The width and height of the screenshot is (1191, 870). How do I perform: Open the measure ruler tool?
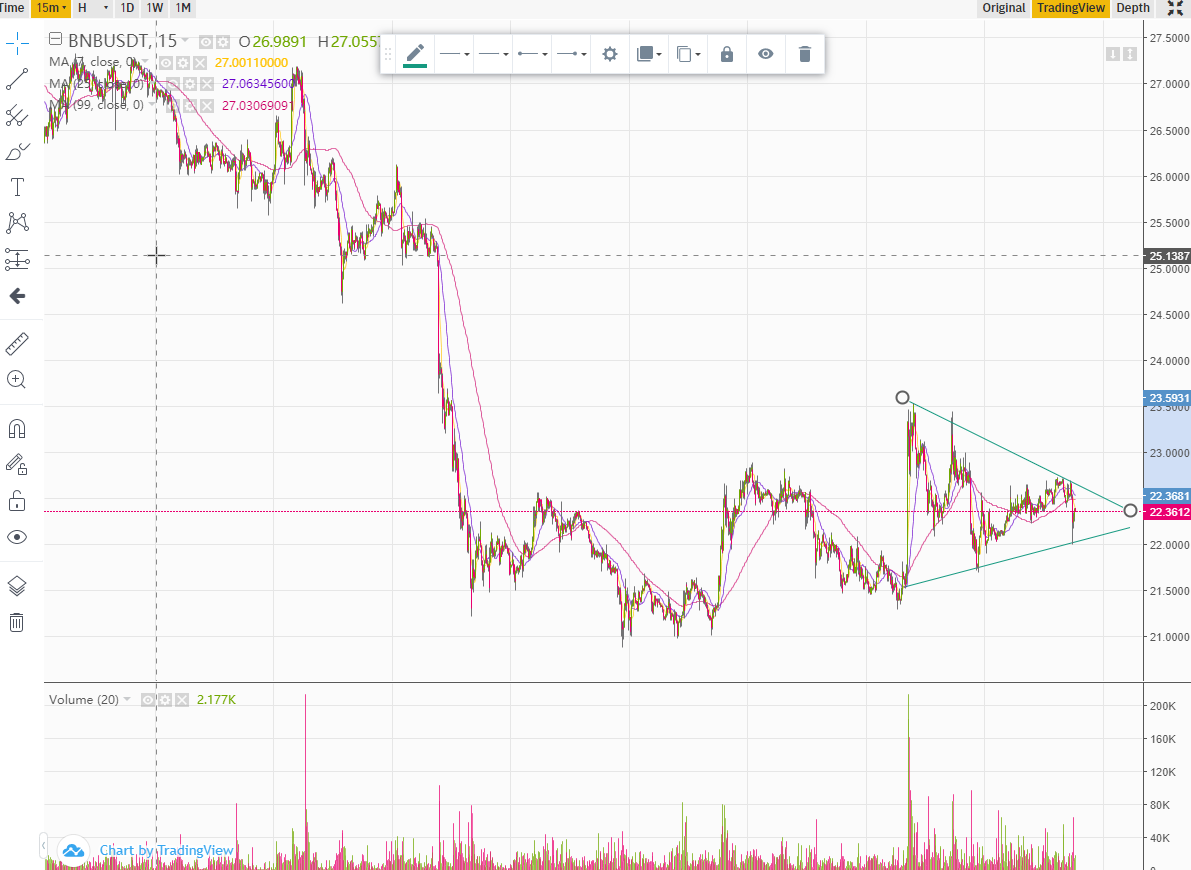(17, 344)
